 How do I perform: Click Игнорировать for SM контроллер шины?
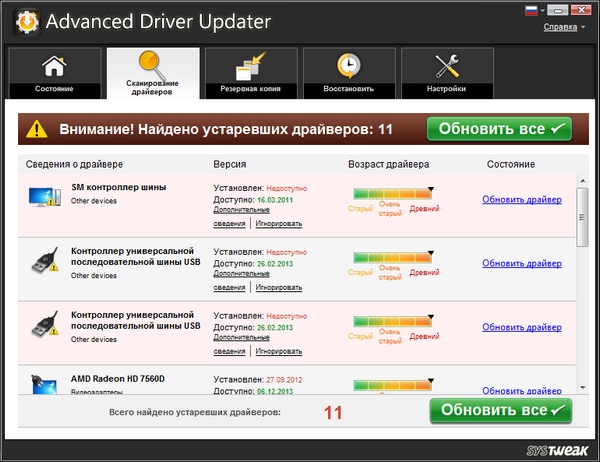[x=276, y=223]
